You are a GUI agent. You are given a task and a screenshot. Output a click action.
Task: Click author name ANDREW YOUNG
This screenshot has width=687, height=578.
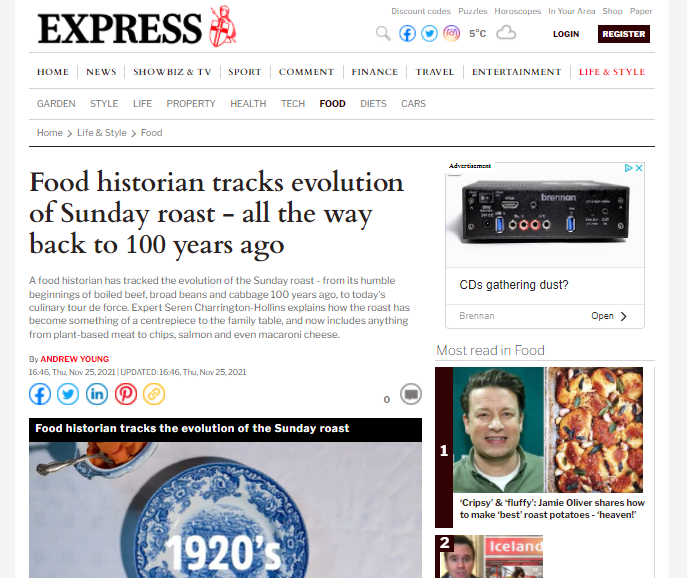(x=74, y=359)
